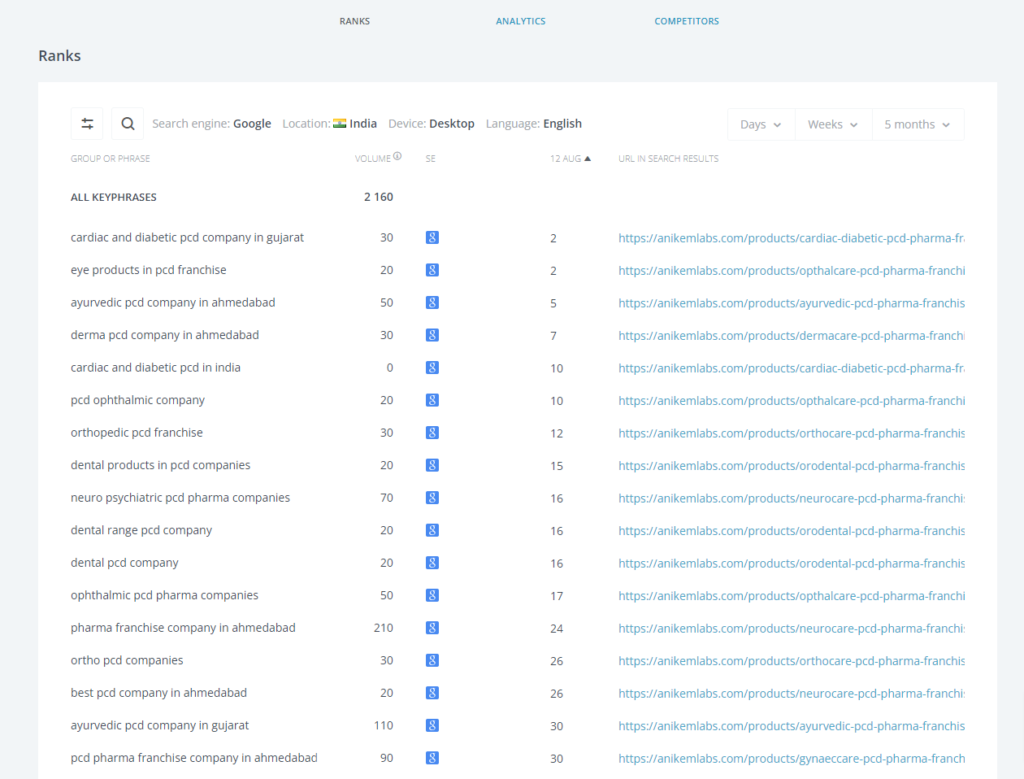Click Google icon for cardiac and diabetic pcd company in gujarat

click(432, 238)
